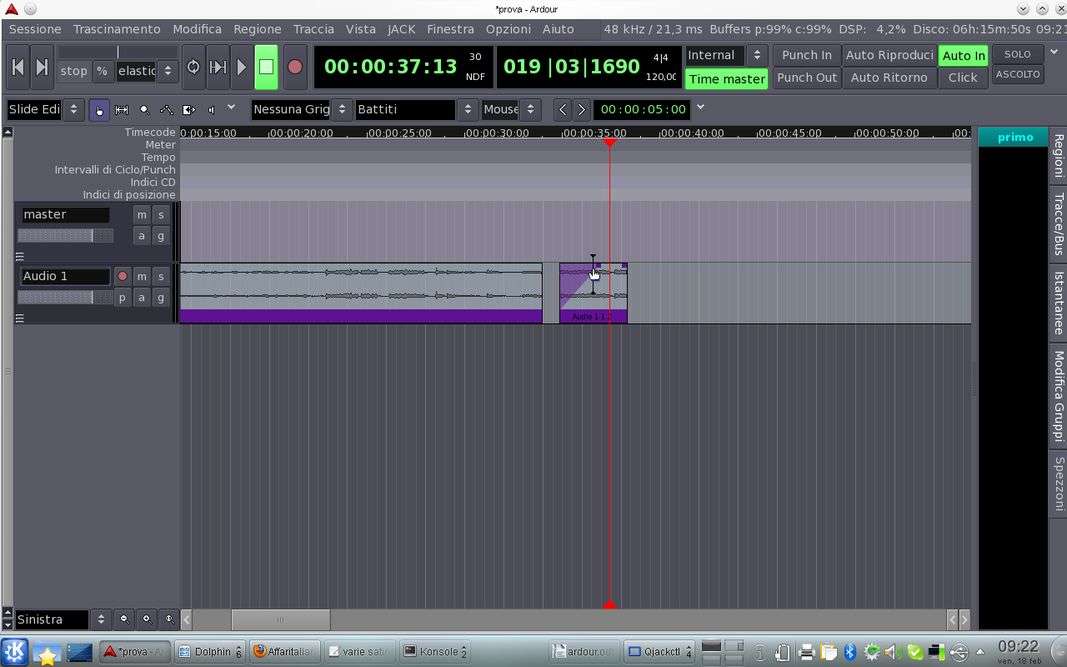Open the Slide Edit mode dropdown
Screen dimensions: 1067x667
tap(45, 109)
